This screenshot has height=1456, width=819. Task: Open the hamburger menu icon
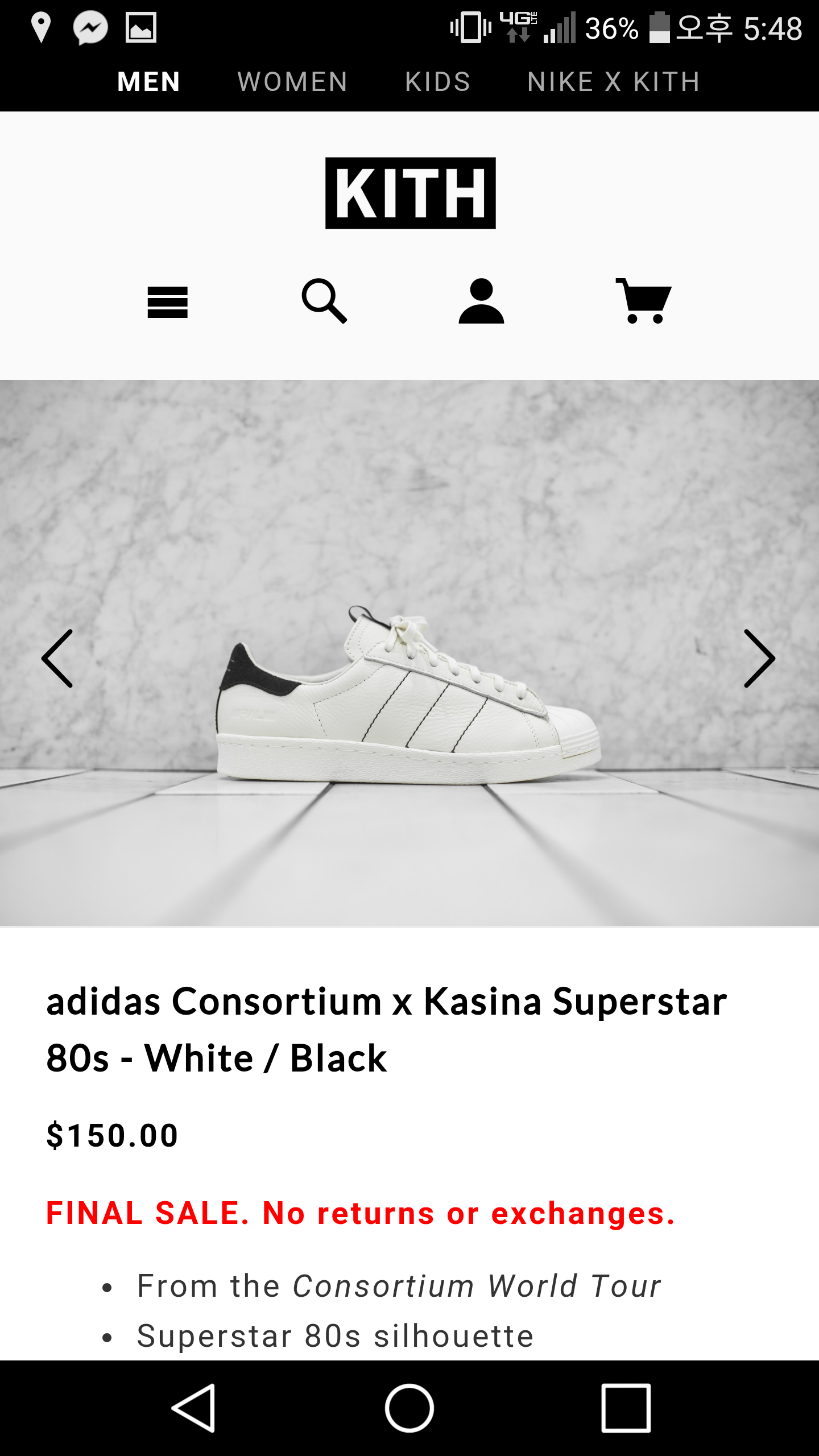167,302
